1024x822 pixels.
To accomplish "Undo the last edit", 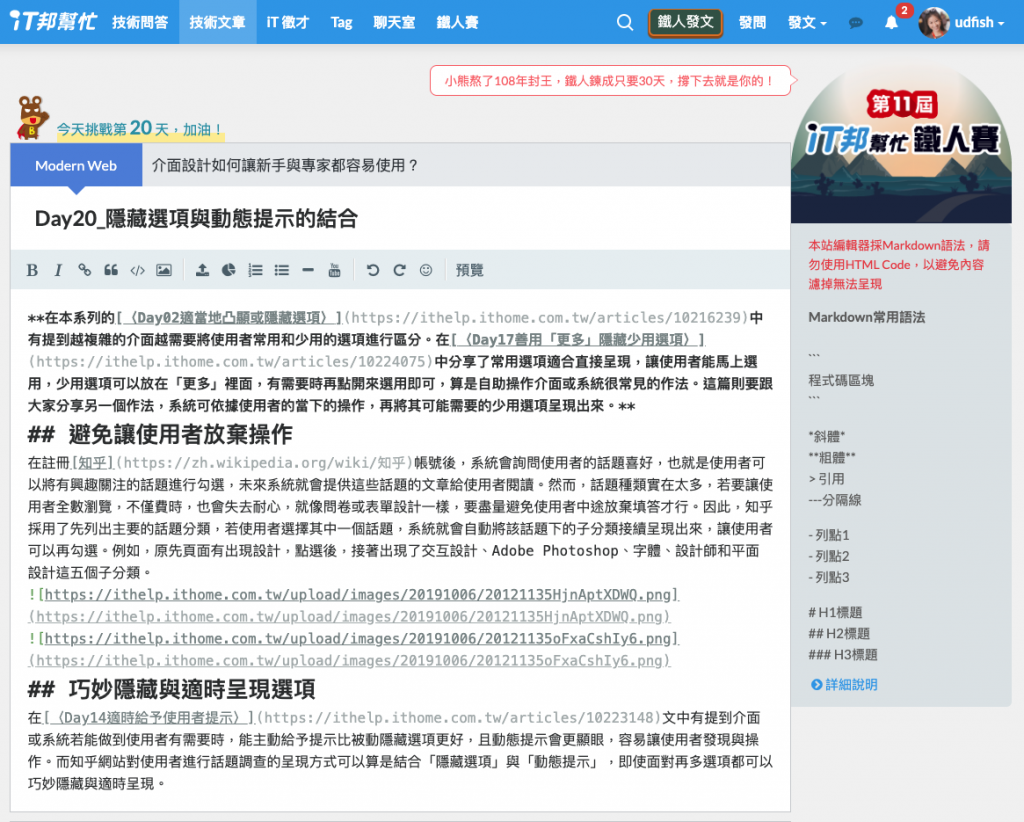I will (373, 270).
